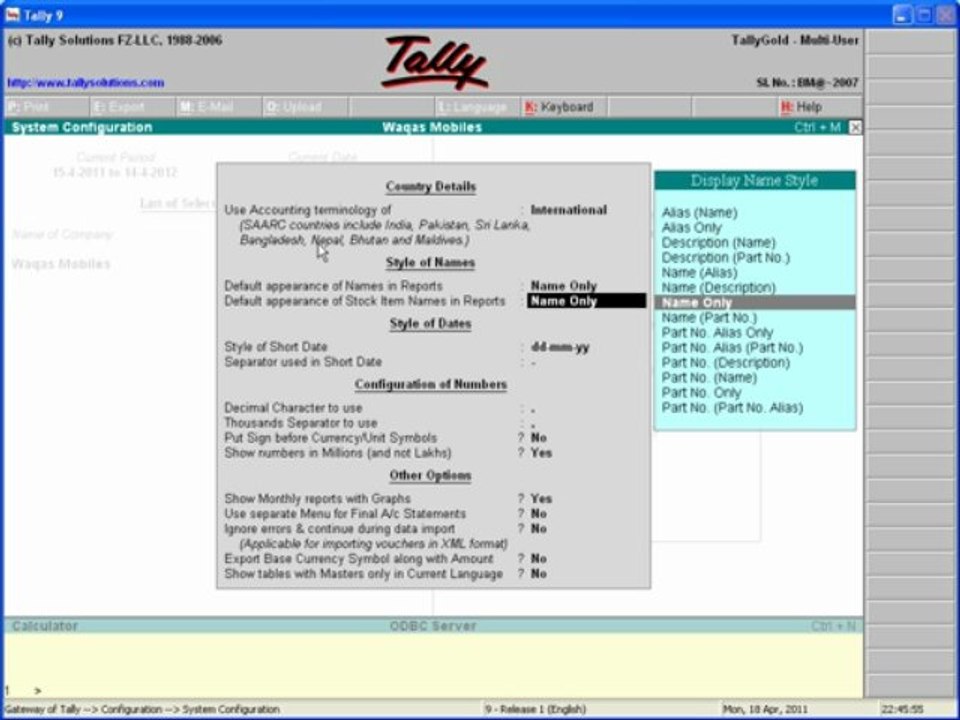
Task: Click Name Only value for Names in Reports
Action: point(563,285)
